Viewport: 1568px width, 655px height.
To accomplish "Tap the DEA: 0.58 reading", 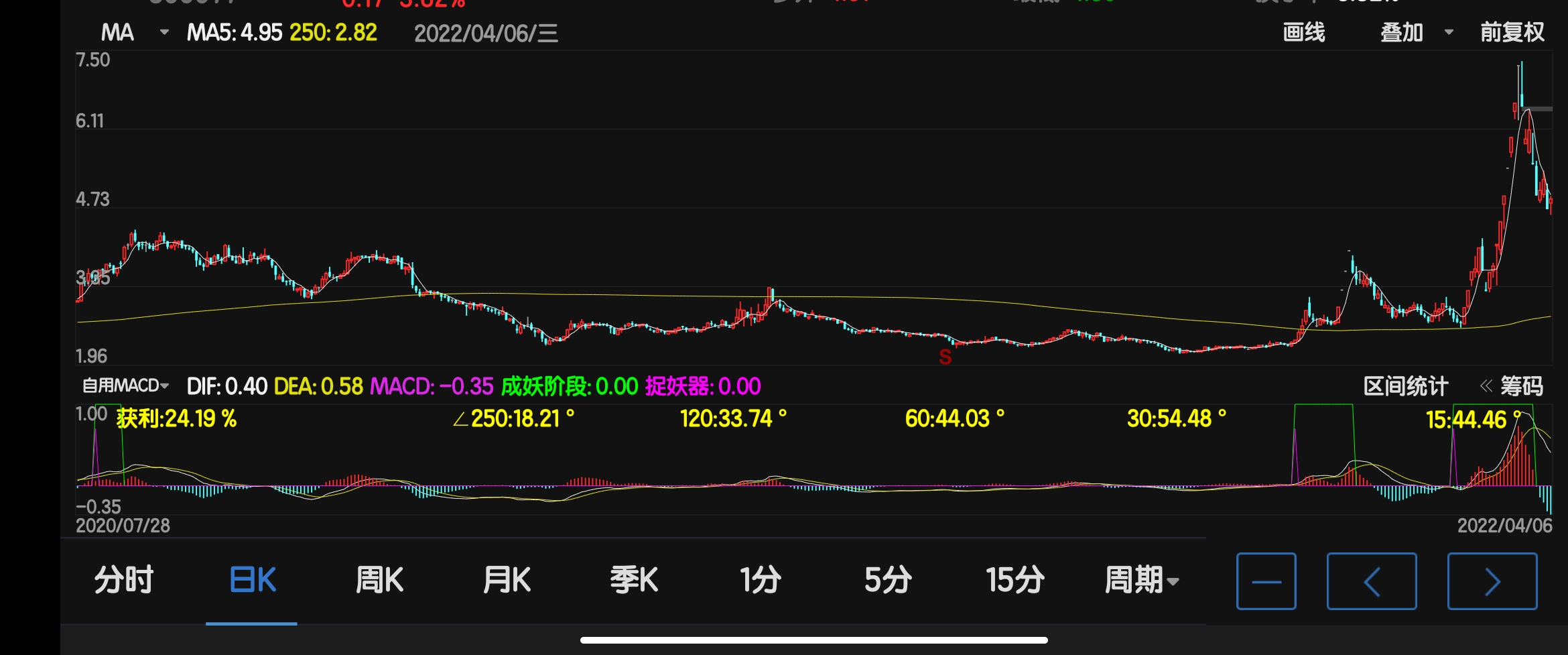I will pos(318,386).
